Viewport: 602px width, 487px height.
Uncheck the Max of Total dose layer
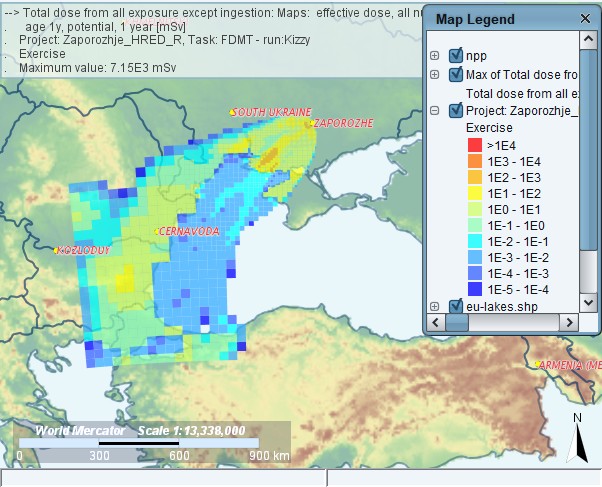(x=456, y=74)
